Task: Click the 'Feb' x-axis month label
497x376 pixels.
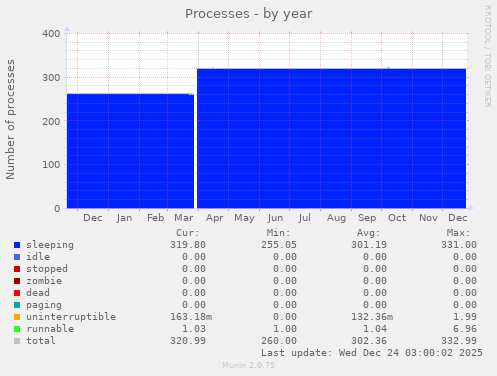Action: [x=156, y=218]
